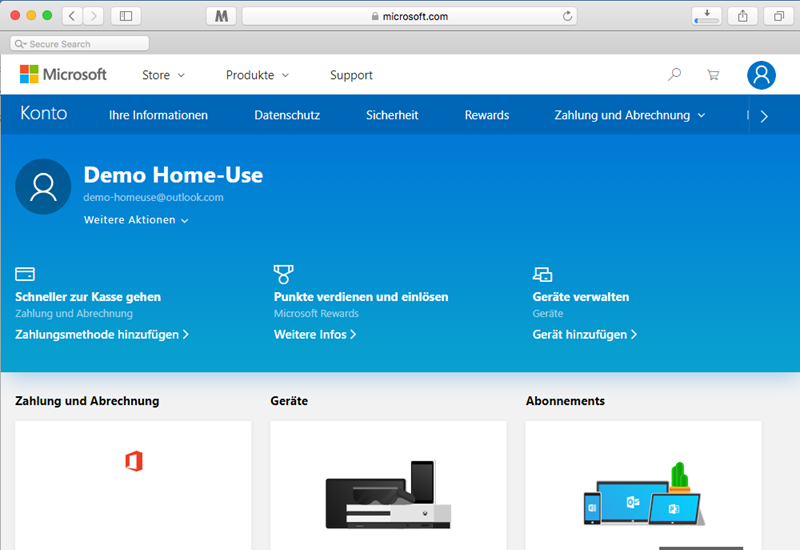Click Microsoft Rewards subtitle text
The width and height of the screenshot is (800, 550).
[316, 314]
